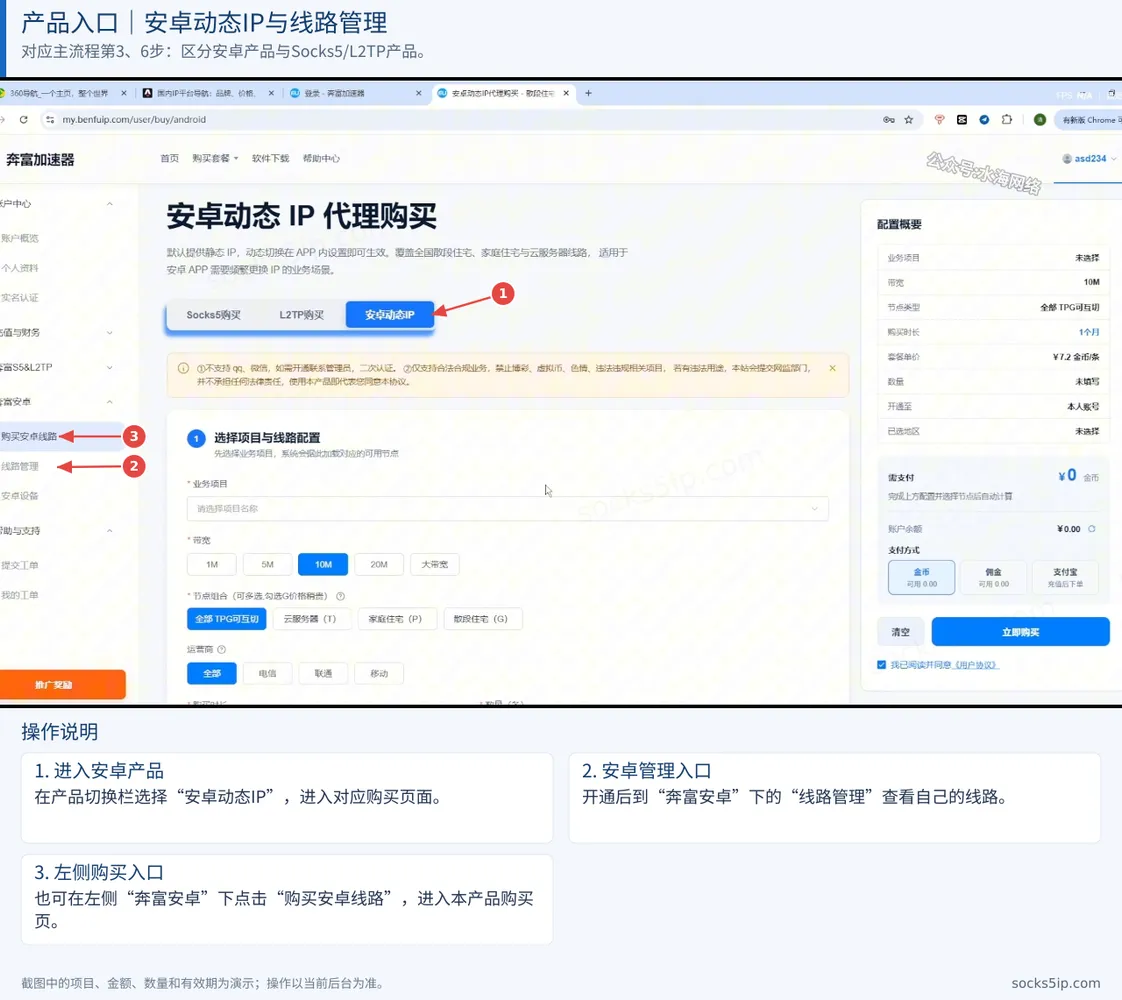
Task: Refresh account balance icon beside ¥0.00
Action: (1092, 529)
